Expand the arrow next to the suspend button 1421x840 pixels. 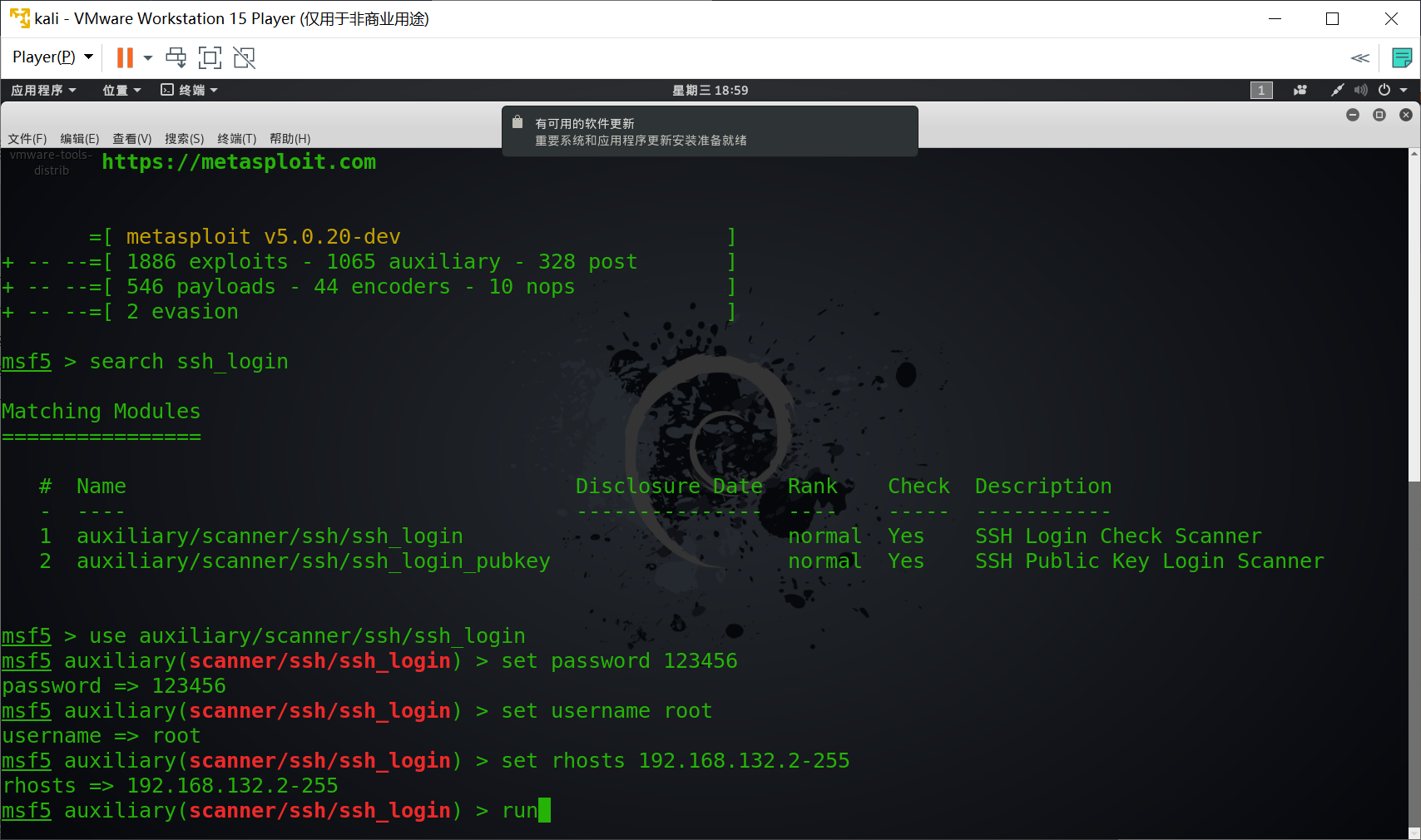pyautogui.click(x=150, y=57)
